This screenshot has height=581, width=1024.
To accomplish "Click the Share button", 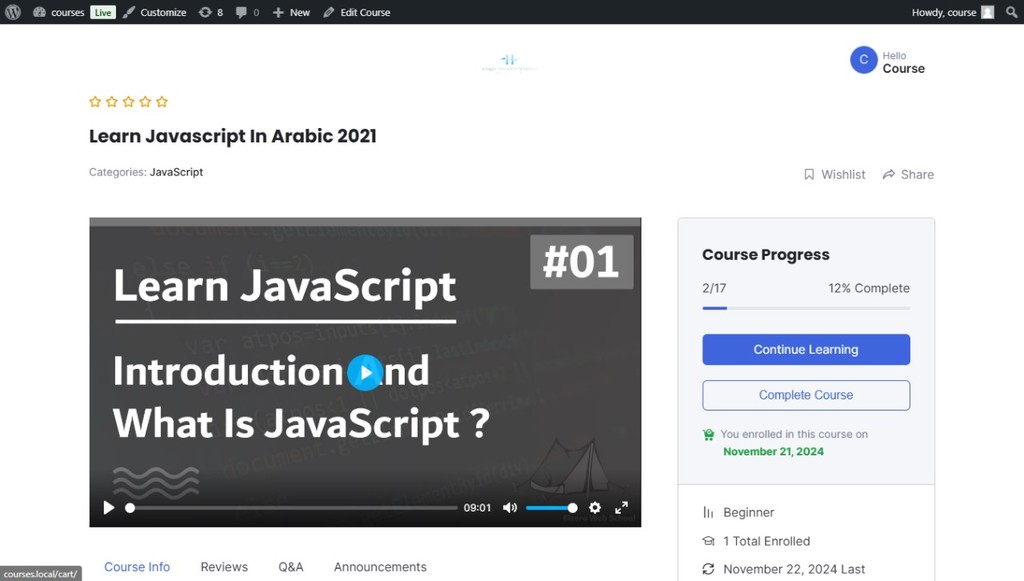I will click(908, 174).
